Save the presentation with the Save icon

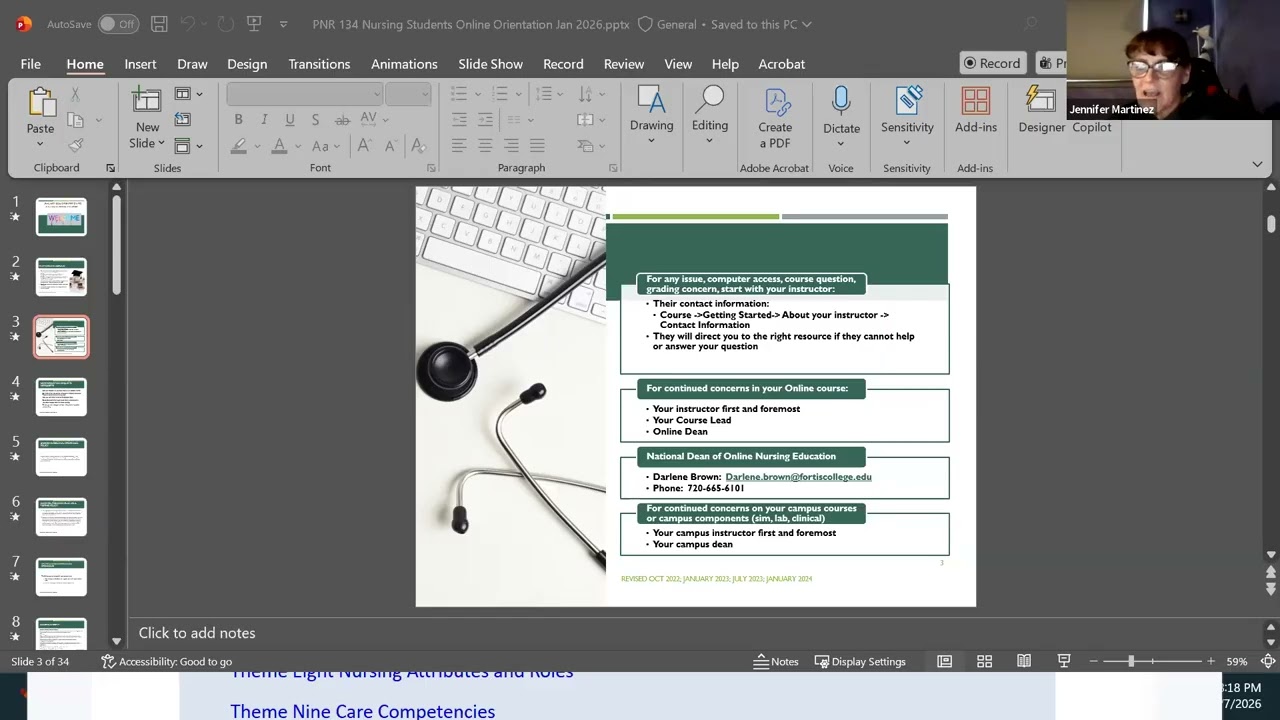[x=159, y=24]
